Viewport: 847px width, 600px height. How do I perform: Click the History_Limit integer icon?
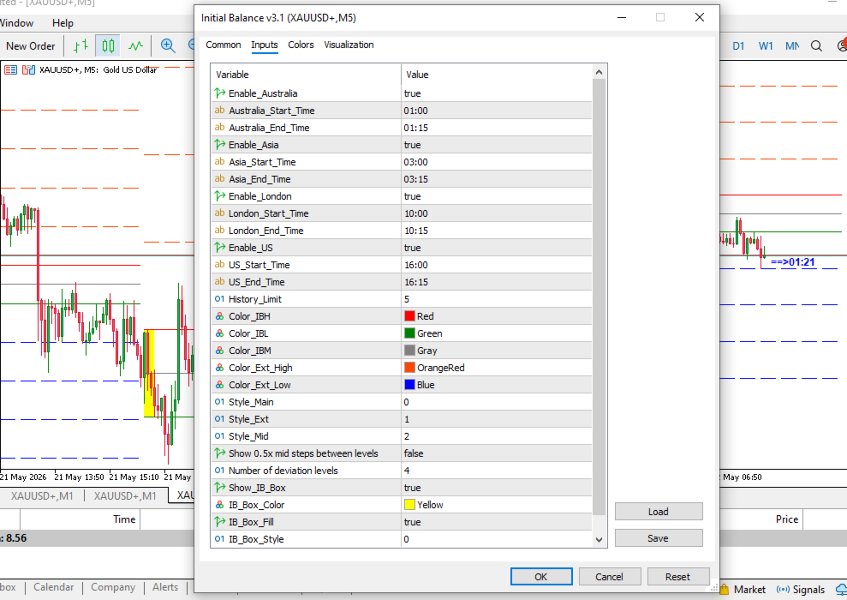pos(220,299)
